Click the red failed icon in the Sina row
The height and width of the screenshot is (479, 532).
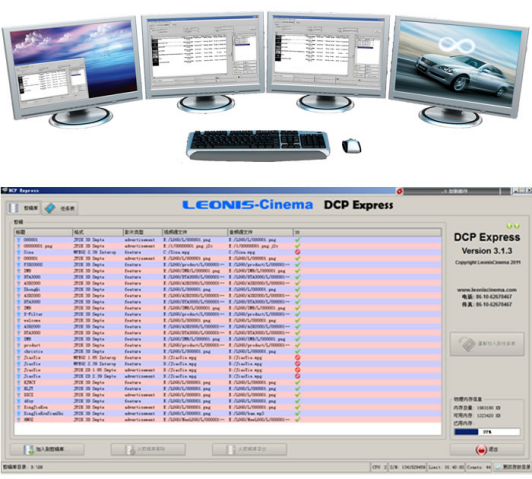click(x=298, y=252)
